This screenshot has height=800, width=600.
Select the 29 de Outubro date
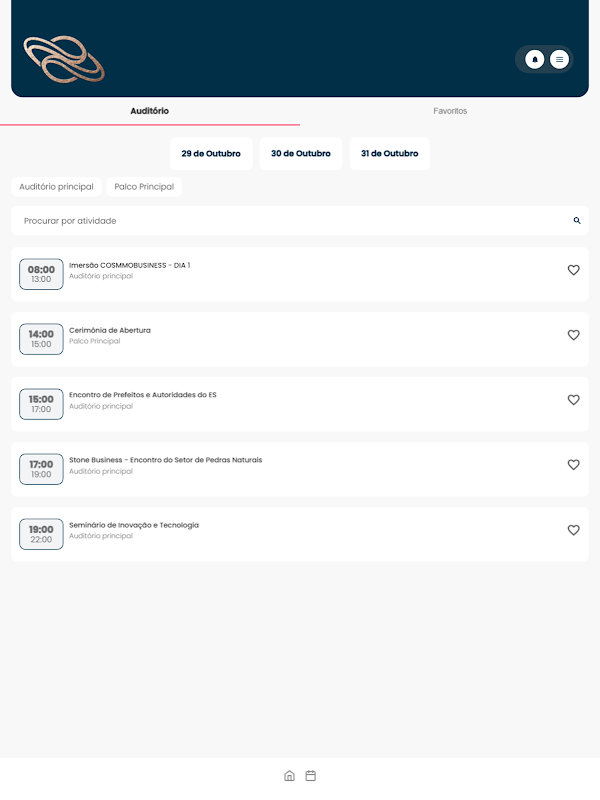pyautogui.click(x=211, y=153)
